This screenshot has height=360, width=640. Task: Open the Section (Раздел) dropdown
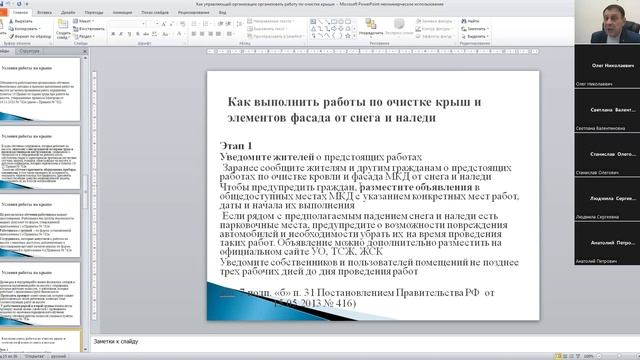tap(84, 36)
